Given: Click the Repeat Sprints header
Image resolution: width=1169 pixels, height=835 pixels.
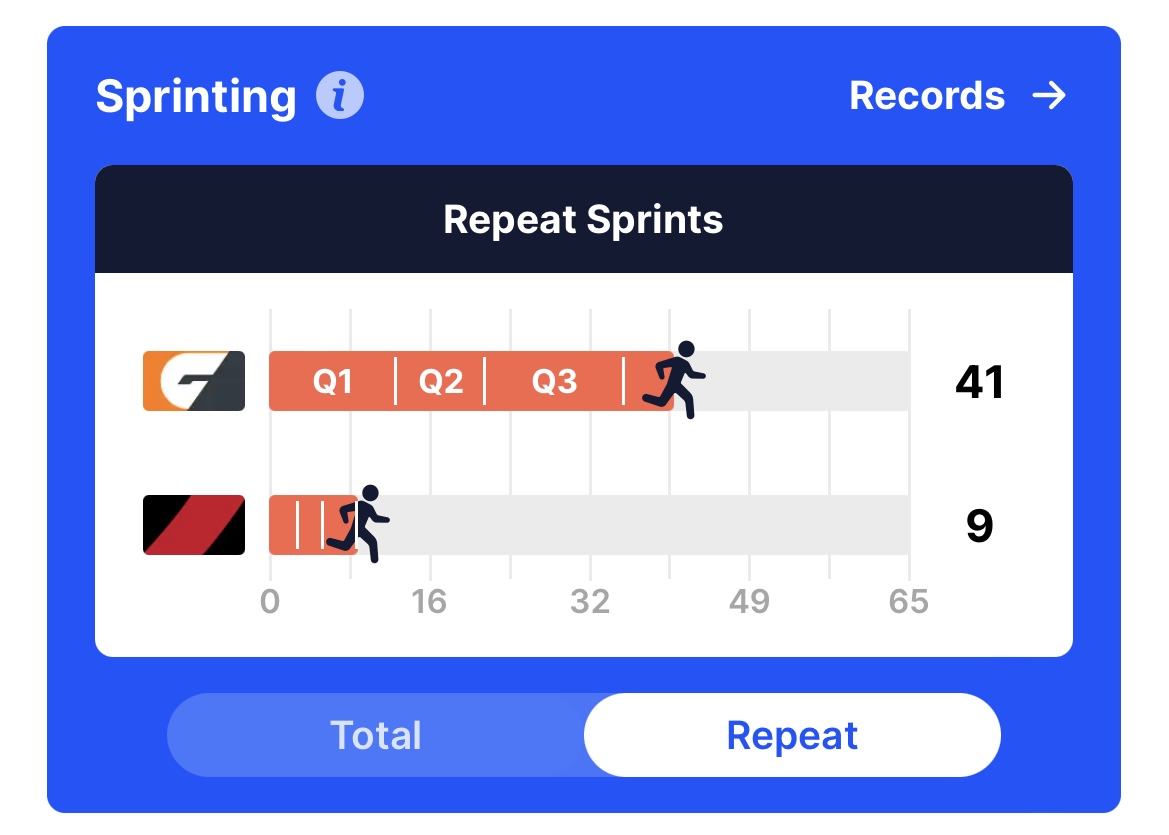Looking at the screenshot, I should point(584,219).
